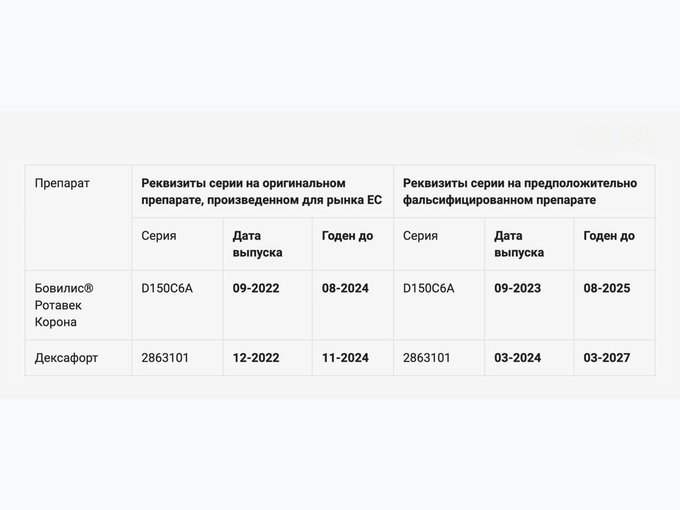Click Дата выпуска subheader under original drug
680x510 pixels.
(x=268, y=244)
